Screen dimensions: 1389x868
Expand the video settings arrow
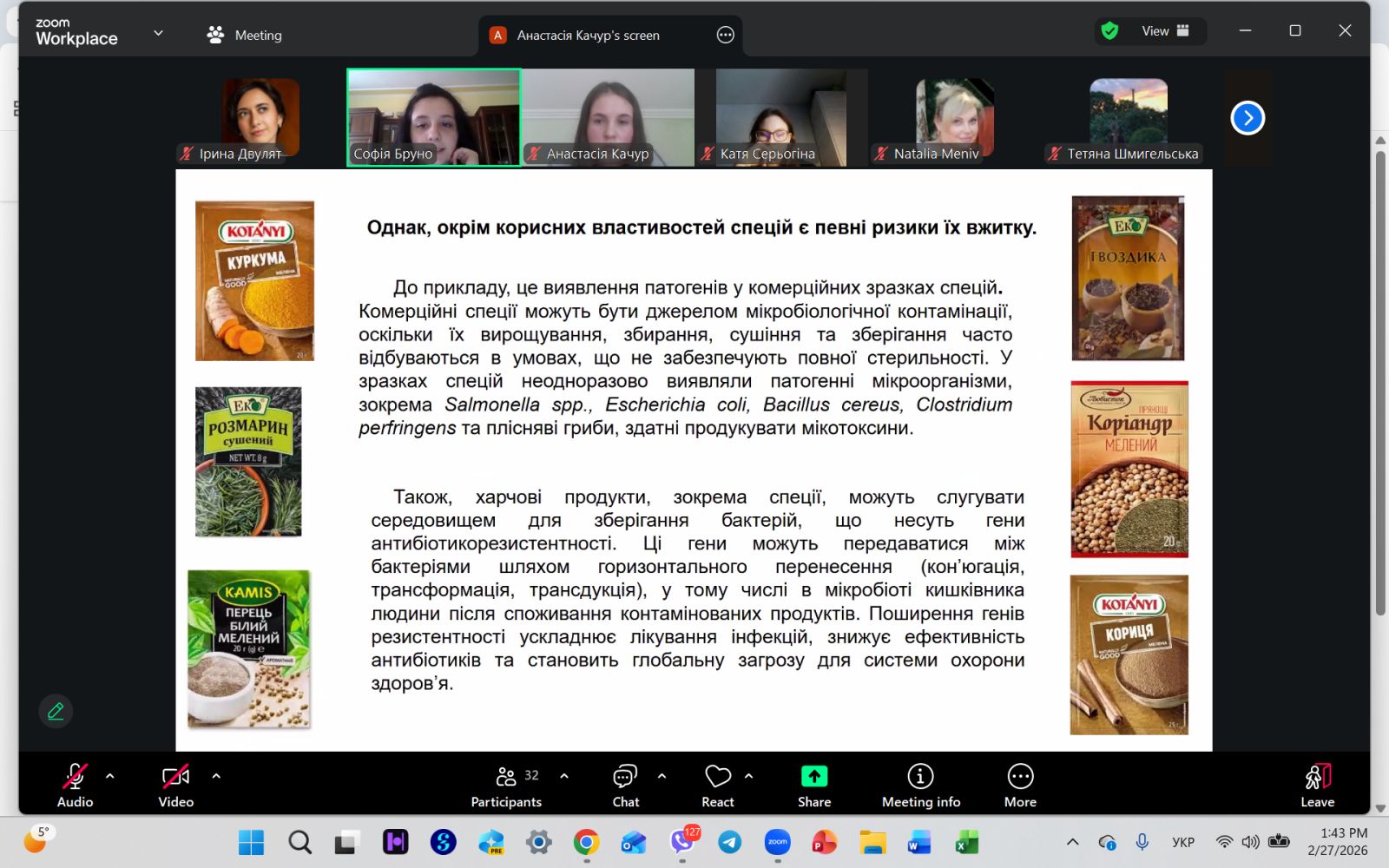tap(216, 776)
